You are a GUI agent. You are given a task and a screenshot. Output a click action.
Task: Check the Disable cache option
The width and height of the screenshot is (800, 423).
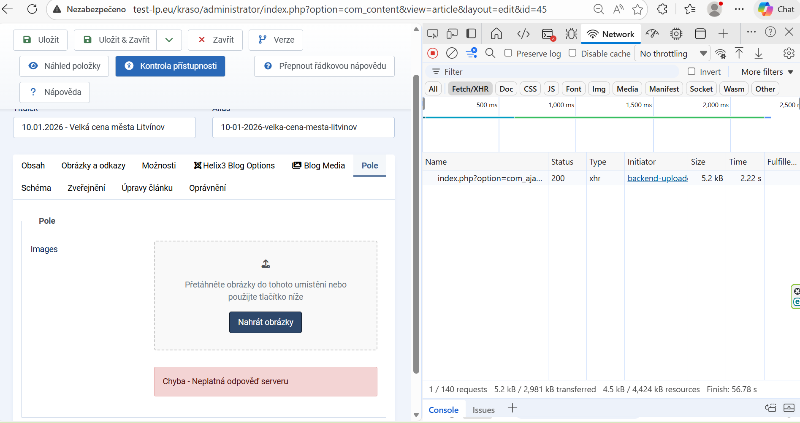[573, 53]
